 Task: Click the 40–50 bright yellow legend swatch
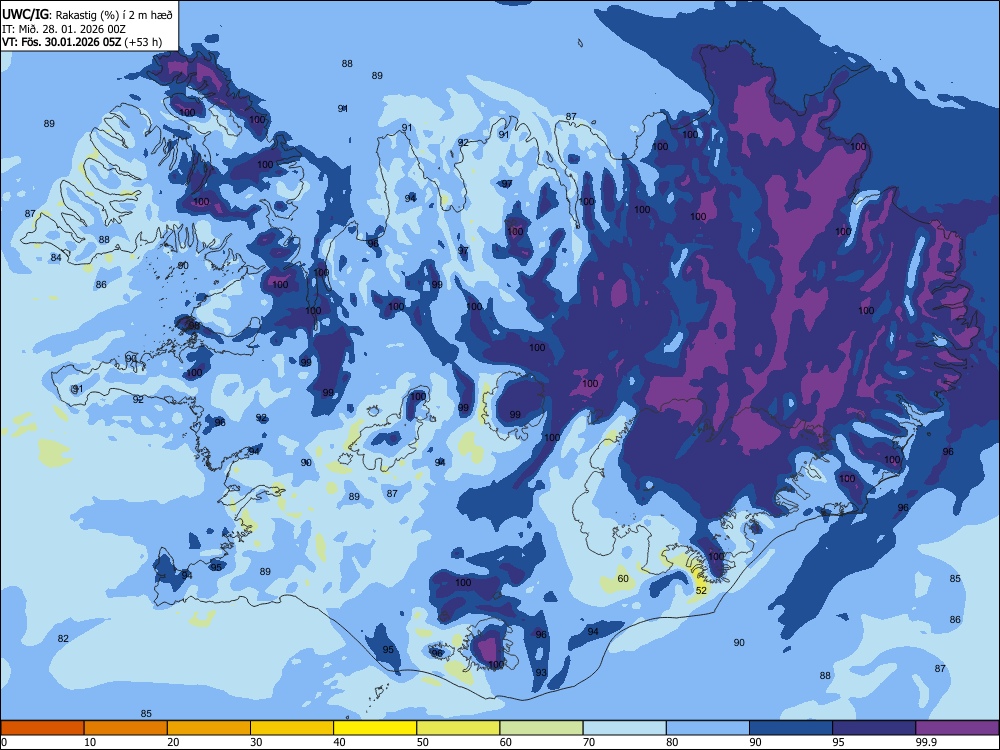pos(375,728)
